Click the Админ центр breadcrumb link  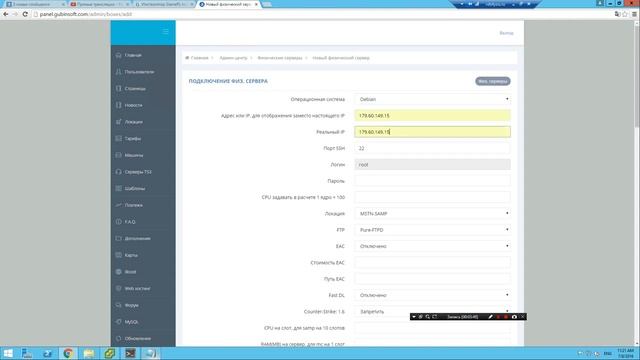[233, 58]
